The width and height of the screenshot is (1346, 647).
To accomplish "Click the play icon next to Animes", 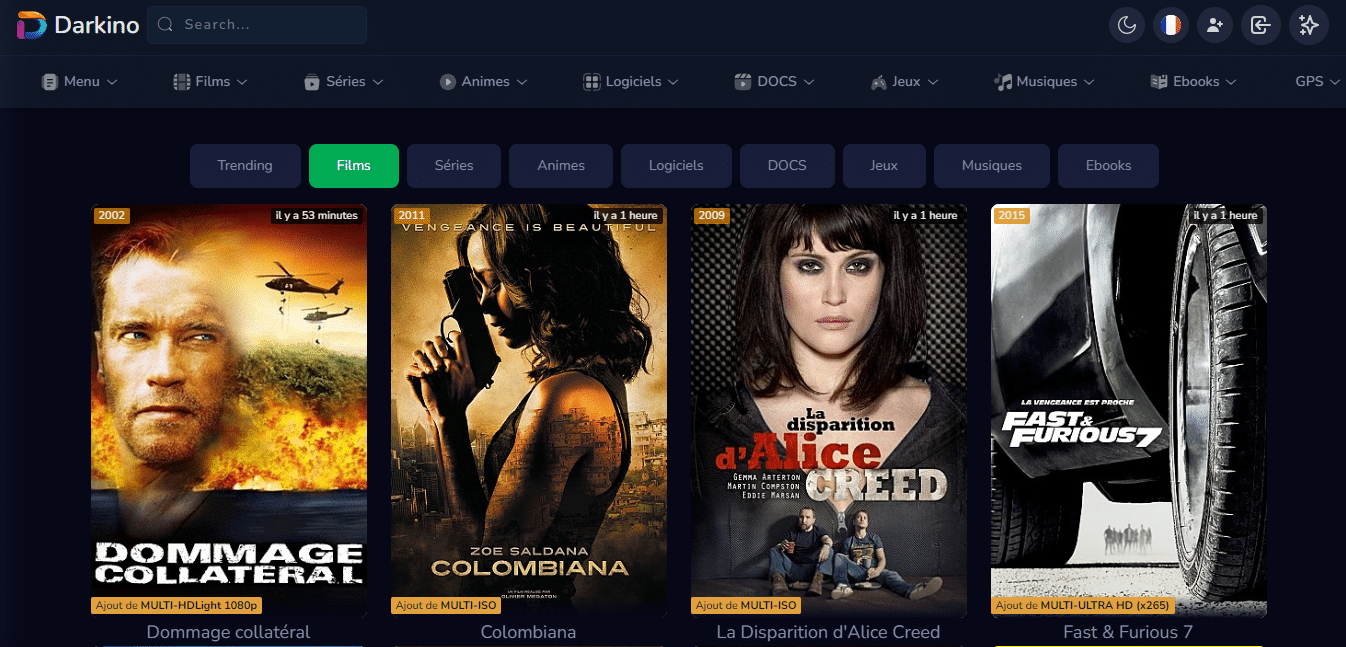I will click(x=446, y=81).
